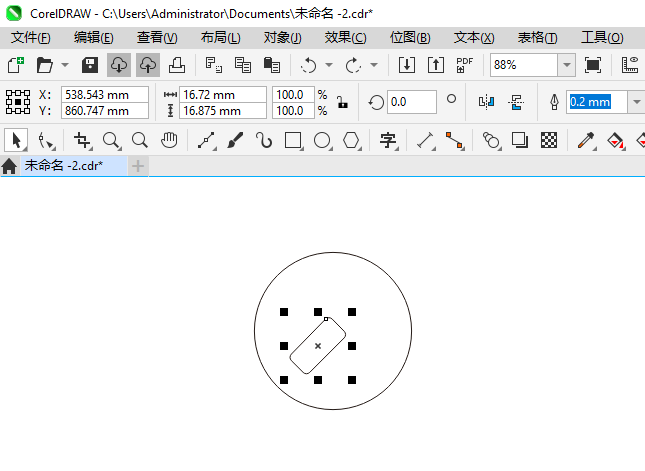The image size is (645, 471).
Task: Click the Export icon
Action: [436, 65]
